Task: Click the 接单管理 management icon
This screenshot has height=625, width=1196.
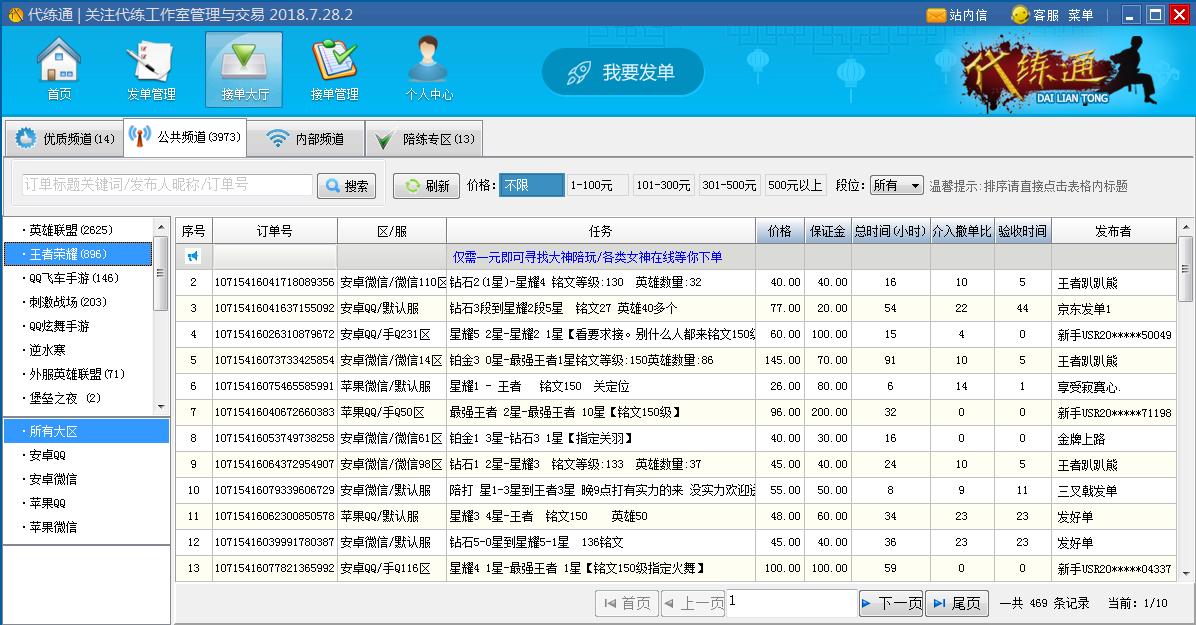Action: pyautogui.click(x=336, y=70)
